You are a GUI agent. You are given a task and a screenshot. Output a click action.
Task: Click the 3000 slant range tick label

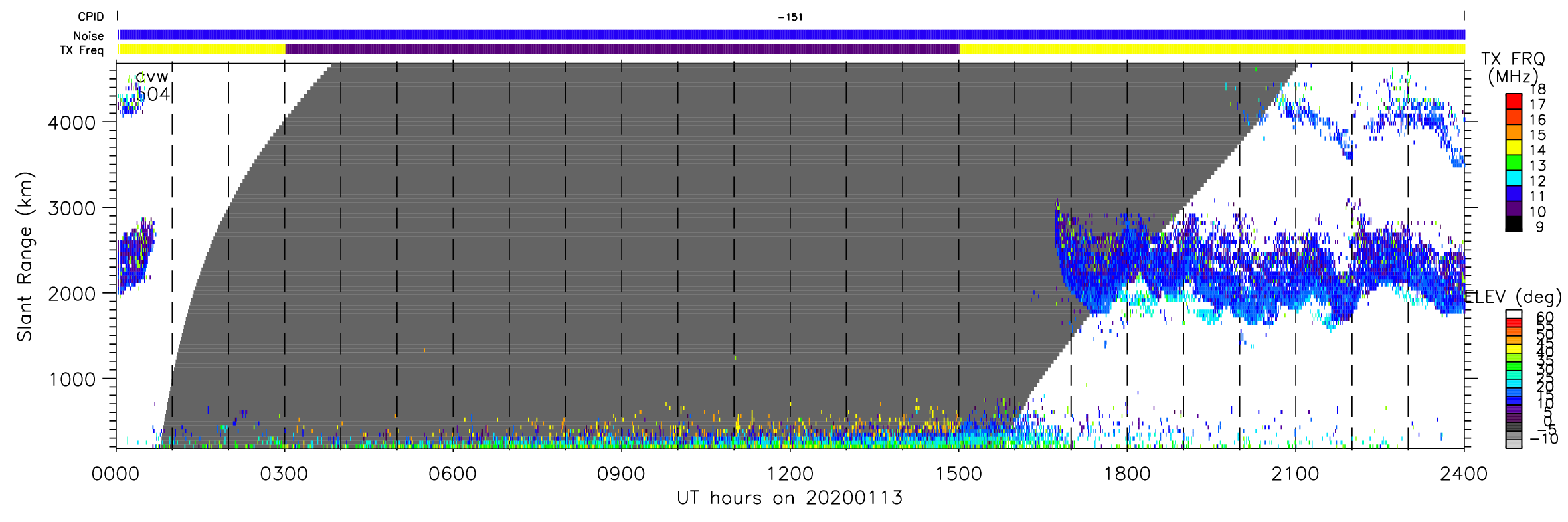(x=72, y=209)
